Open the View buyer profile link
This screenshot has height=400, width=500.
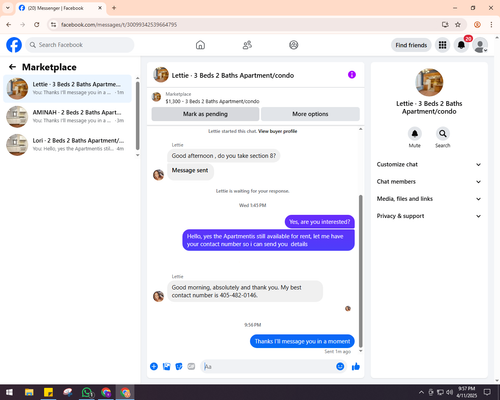[278, 131]
